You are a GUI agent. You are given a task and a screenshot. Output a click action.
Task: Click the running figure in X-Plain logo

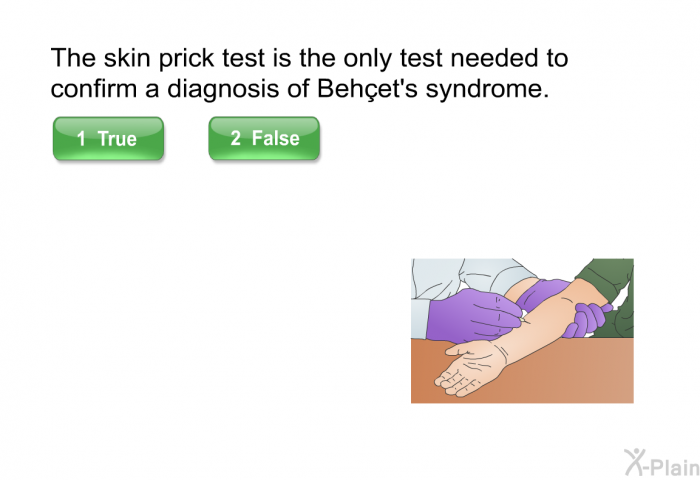pyautogui.click(x=634, y=462)
